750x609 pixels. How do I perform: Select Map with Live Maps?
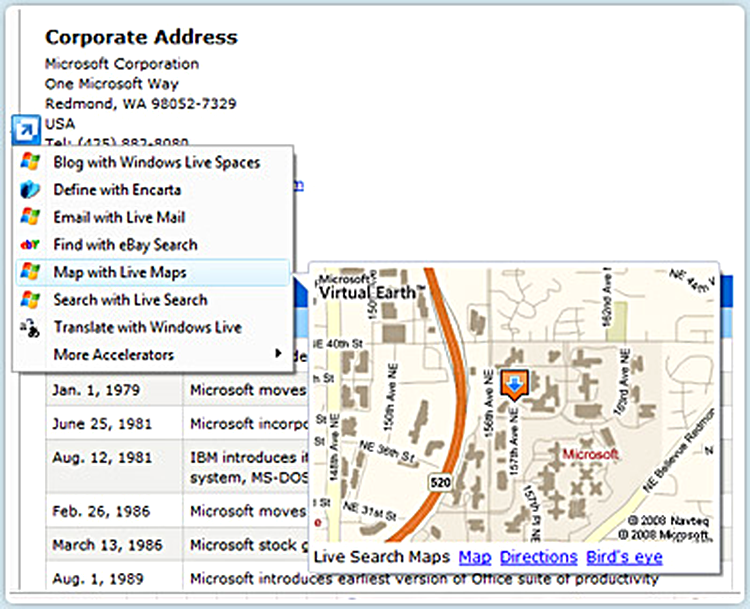(153, 272)
